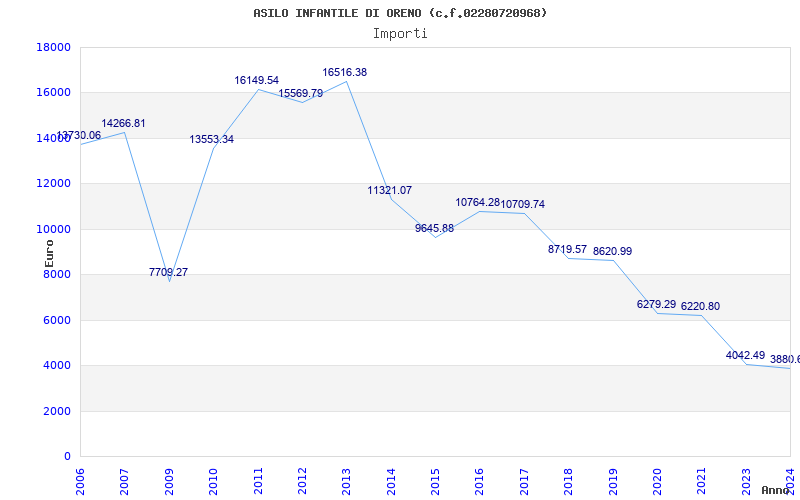Click the 2000 y-axis tick label
Screen dimensions: 800x500
pyautogui.click(x=57, y=411)
